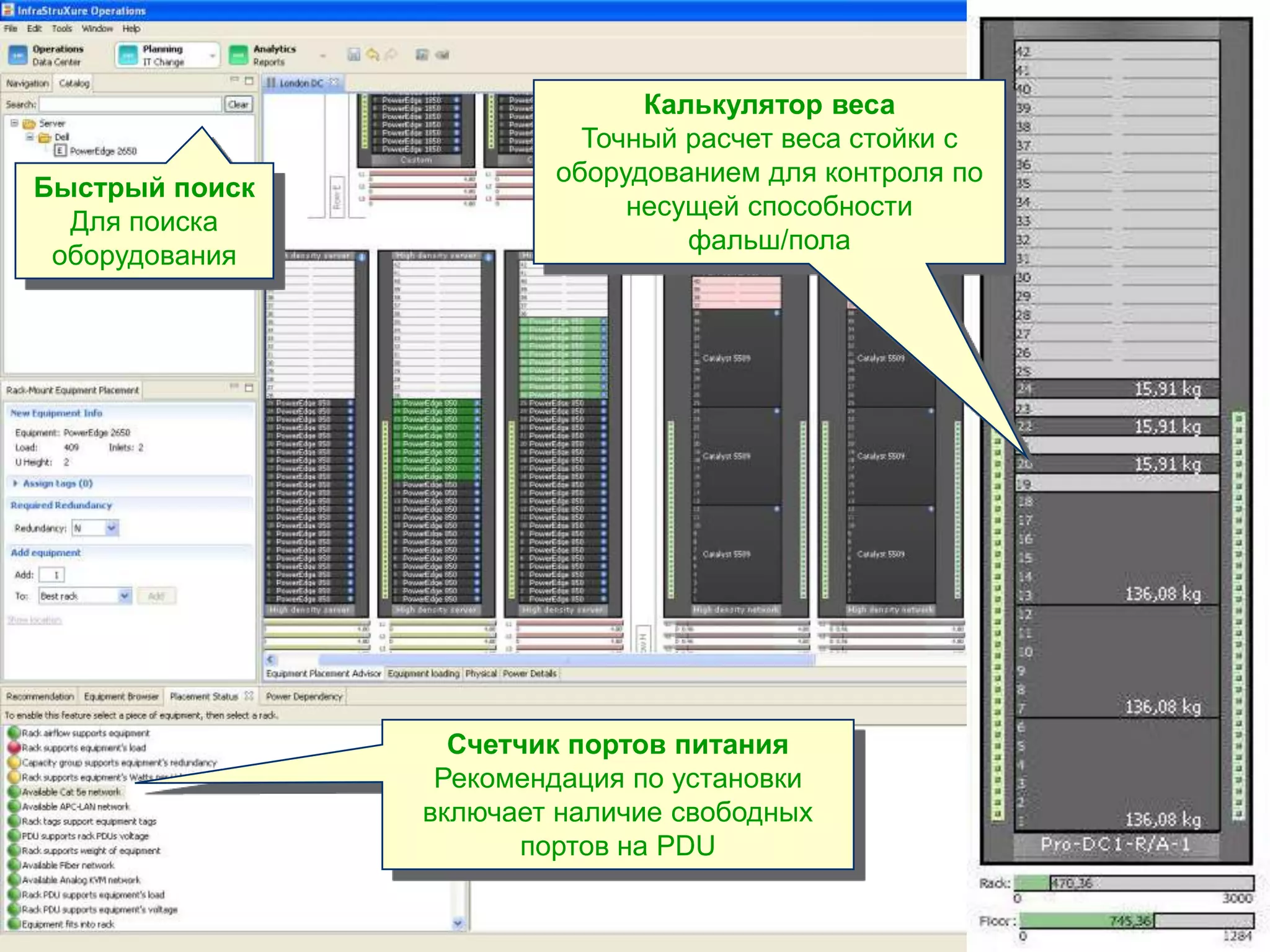Open the File menu
This screenshot has height=952, width=1270.
[x=11, y=29]
